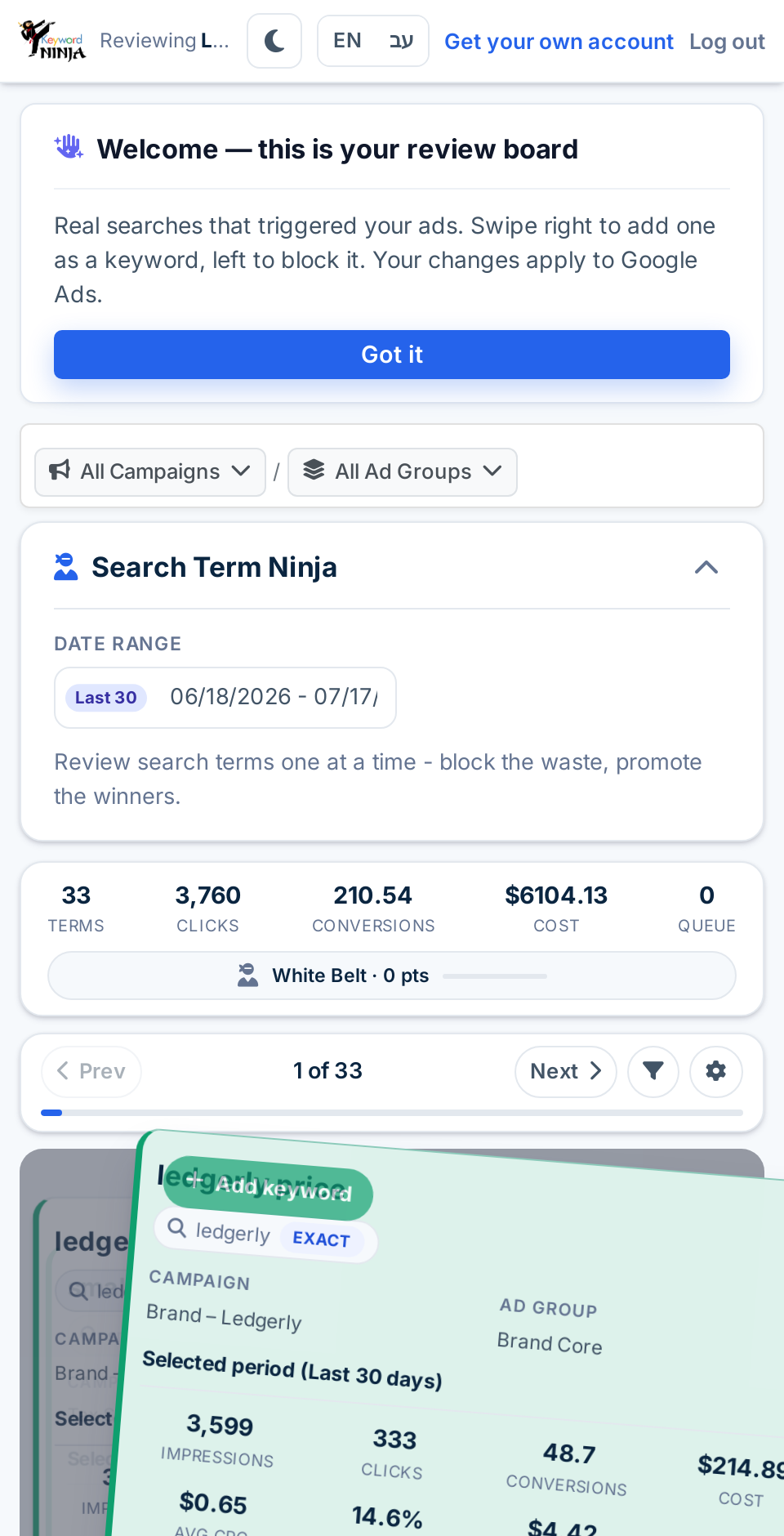Click the White Belt progress bar
Screen dimensions: 784x1536
tap(392, 976)
